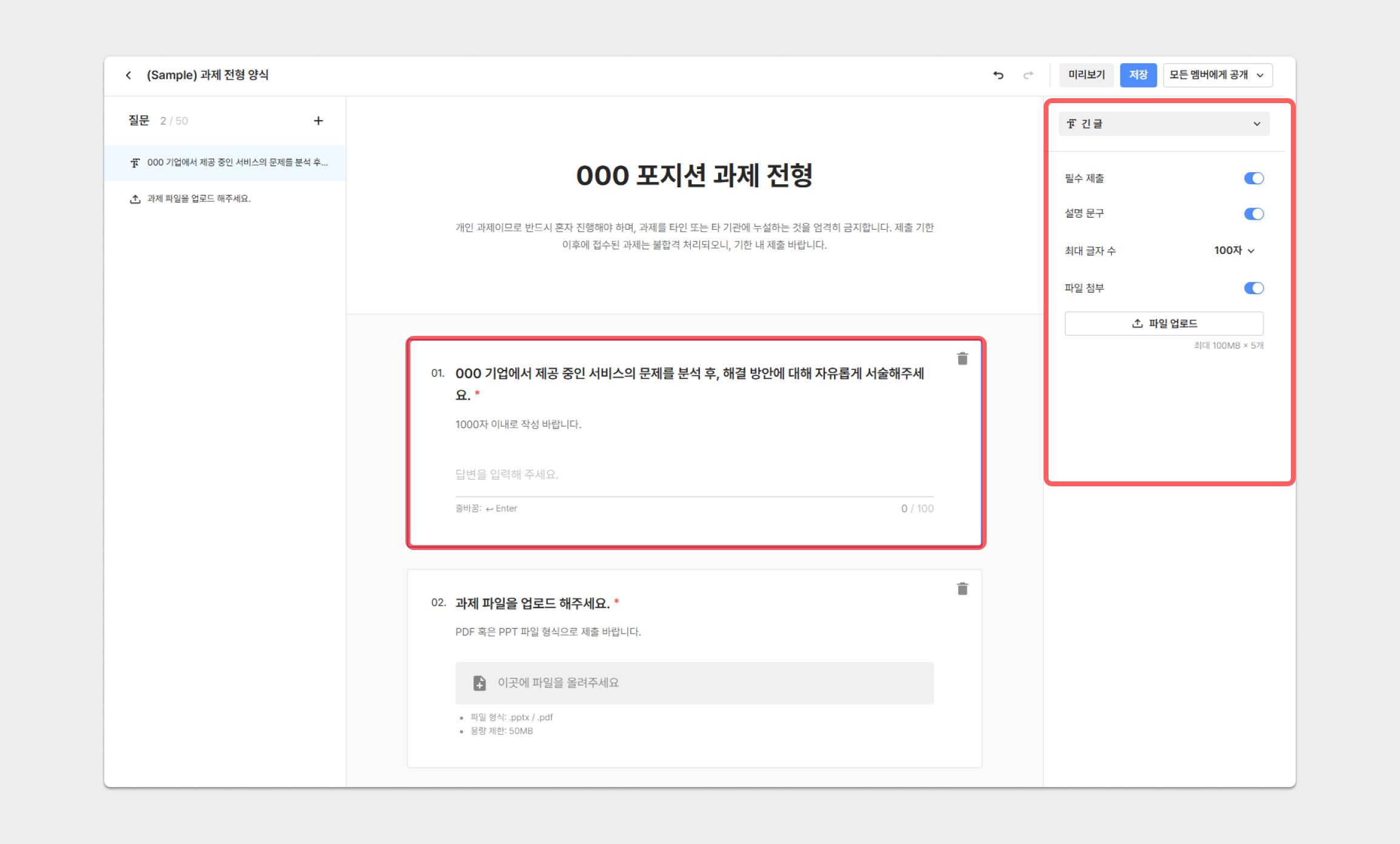Click the back arrow next to form title
The height and width of the screenshot is (844, 1400).
point(128,75)
